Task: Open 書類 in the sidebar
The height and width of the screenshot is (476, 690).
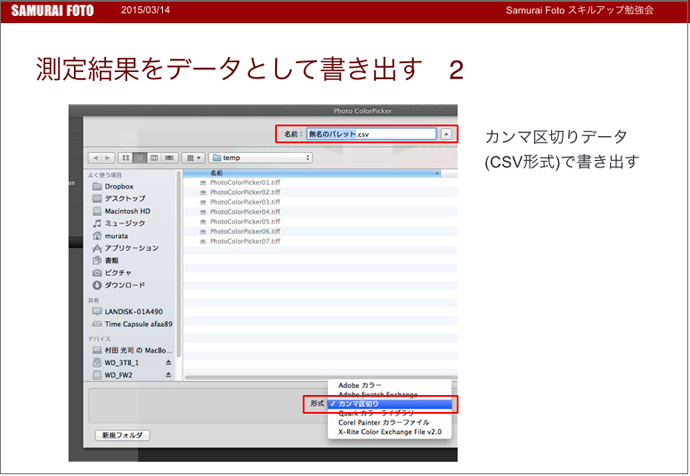Action: [x=106, y=260]
